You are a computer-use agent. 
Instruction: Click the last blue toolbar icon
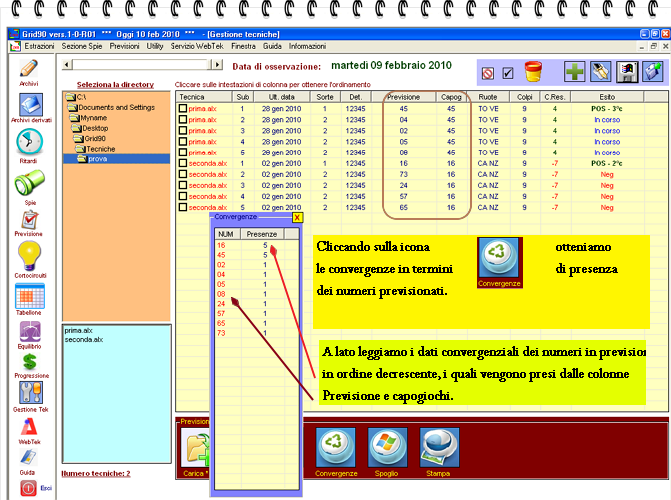tap(653, 71)
